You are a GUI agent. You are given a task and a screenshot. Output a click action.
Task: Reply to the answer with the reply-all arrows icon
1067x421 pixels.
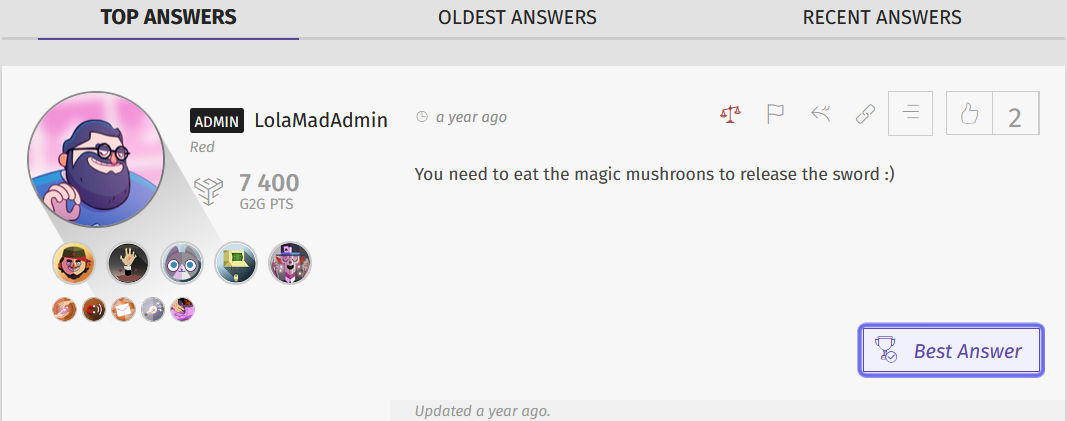pyautogui.click(x=821, y=114)
